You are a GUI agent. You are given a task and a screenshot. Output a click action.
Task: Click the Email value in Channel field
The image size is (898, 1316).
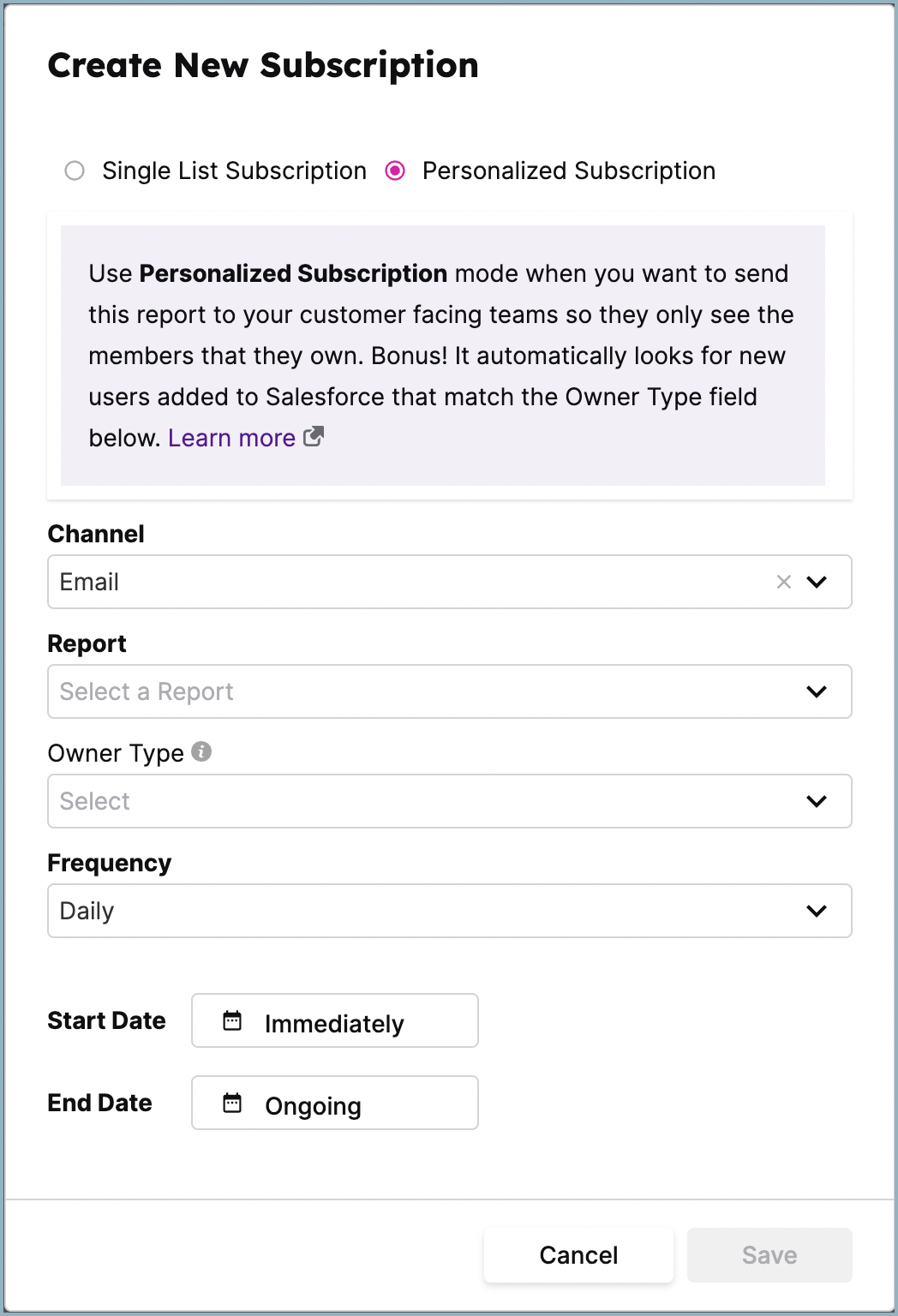pyautogui.click(x=89, y=582)
